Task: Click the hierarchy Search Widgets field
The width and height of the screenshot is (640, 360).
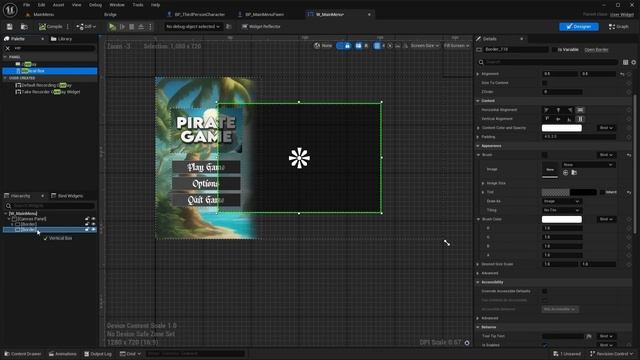Action: coord(51,206)
